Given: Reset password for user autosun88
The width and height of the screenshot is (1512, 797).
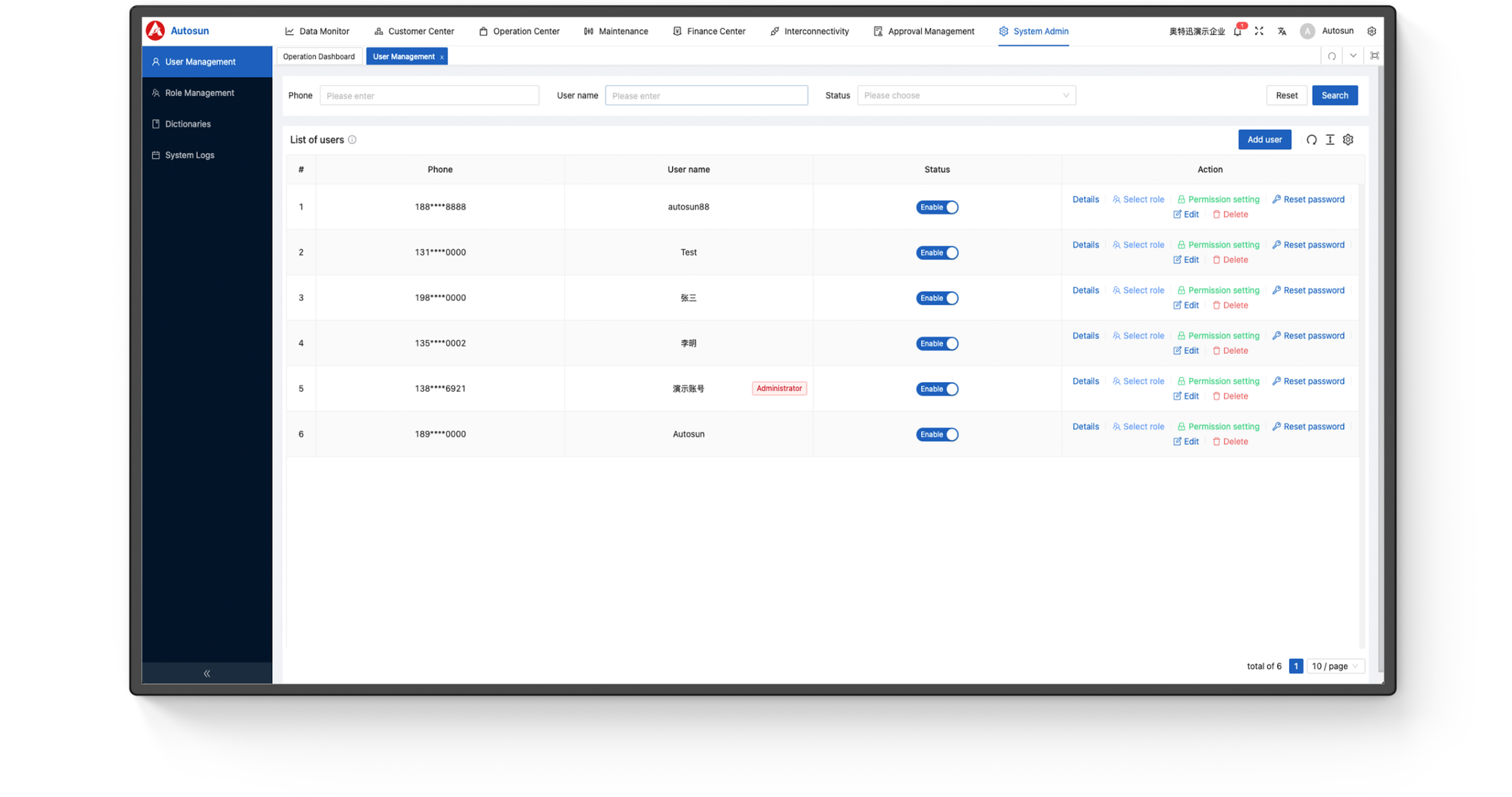Looking at the screenshot, I should click(1308, 199).
